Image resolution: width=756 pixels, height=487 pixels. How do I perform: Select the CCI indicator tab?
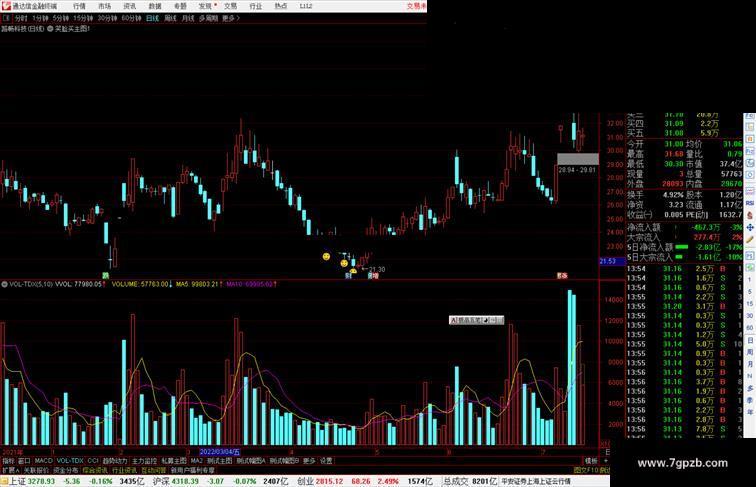[x=93, y=461]
